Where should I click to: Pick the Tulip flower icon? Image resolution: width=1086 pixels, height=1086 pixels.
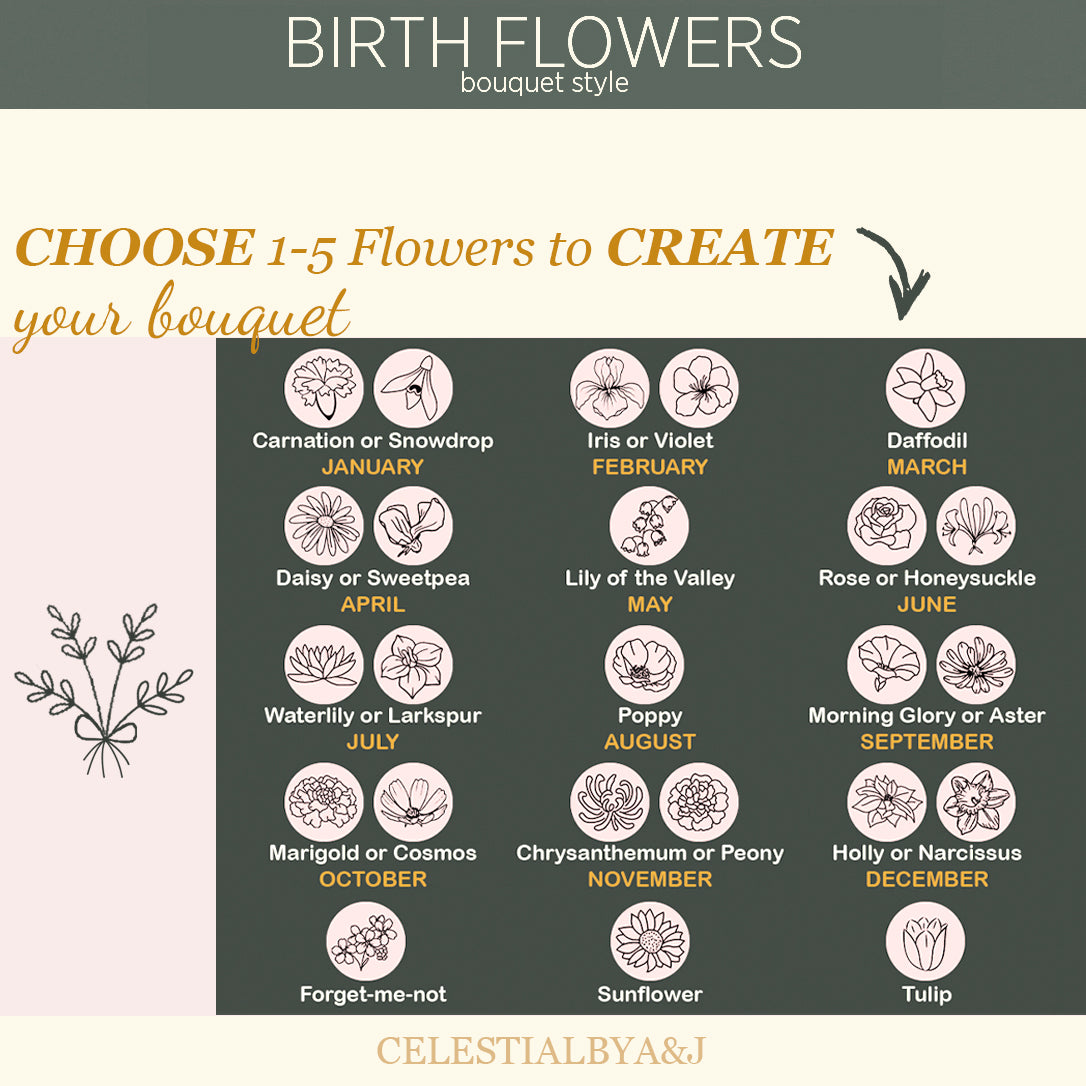click(926, 941)
